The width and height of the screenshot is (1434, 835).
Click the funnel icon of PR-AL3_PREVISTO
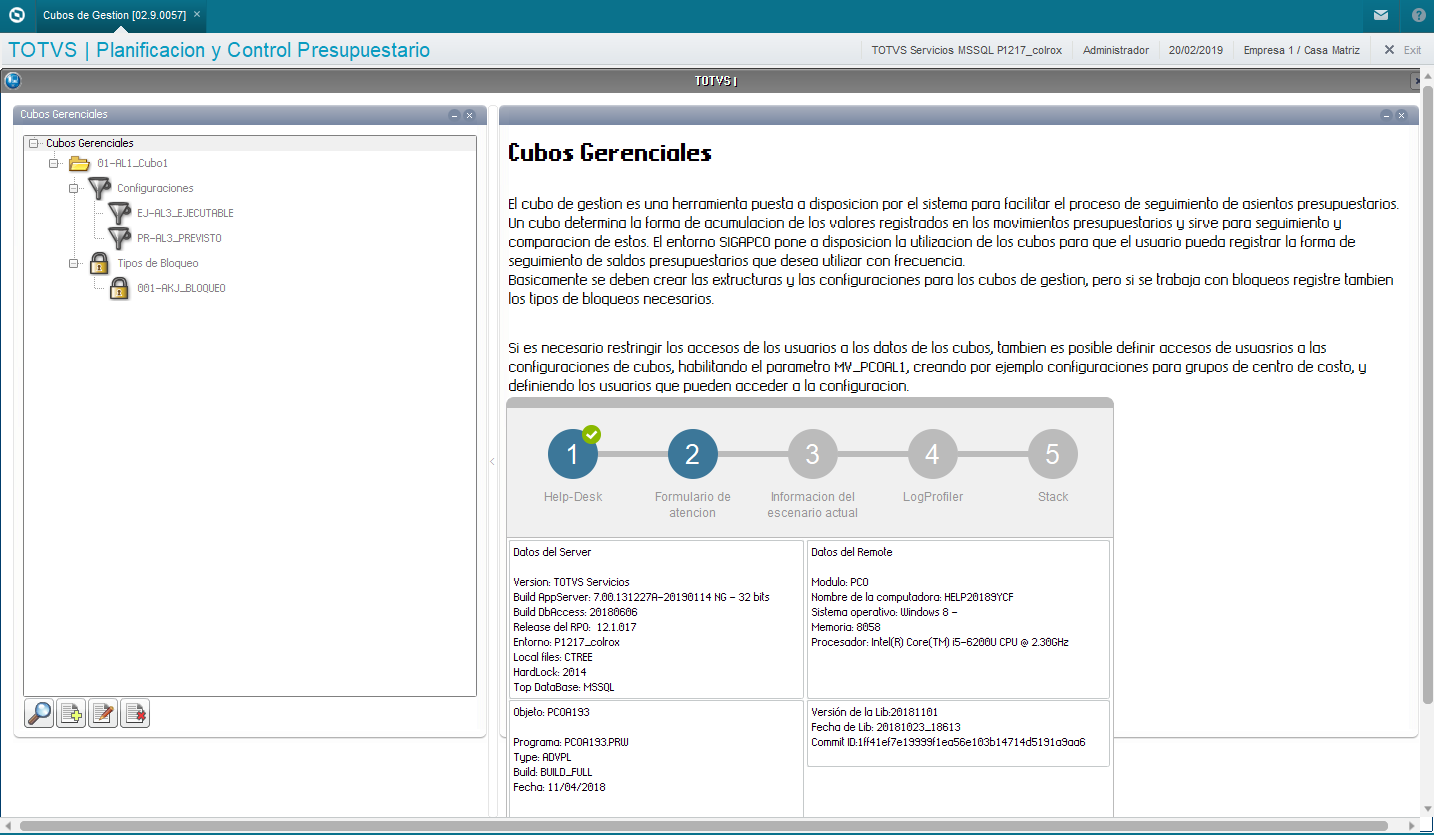[x=119, y=238]
